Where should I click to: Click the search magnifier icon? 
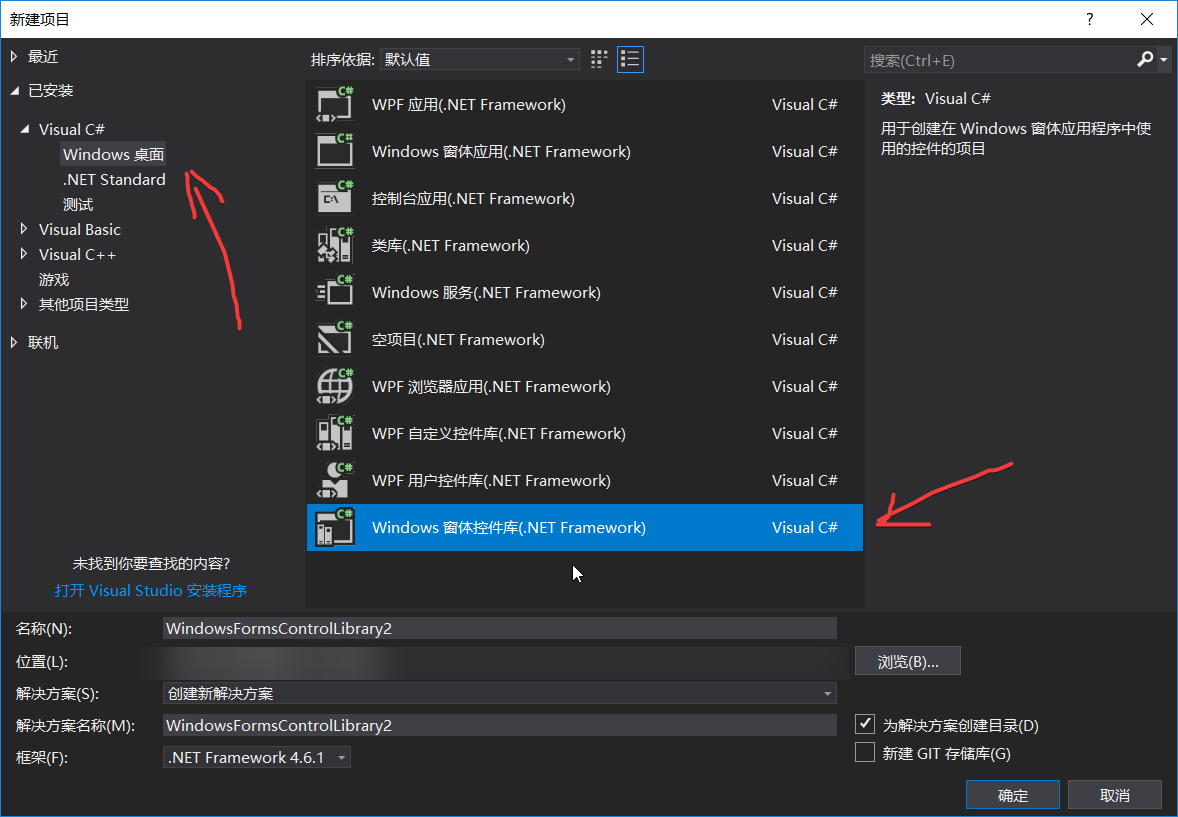1144,59
